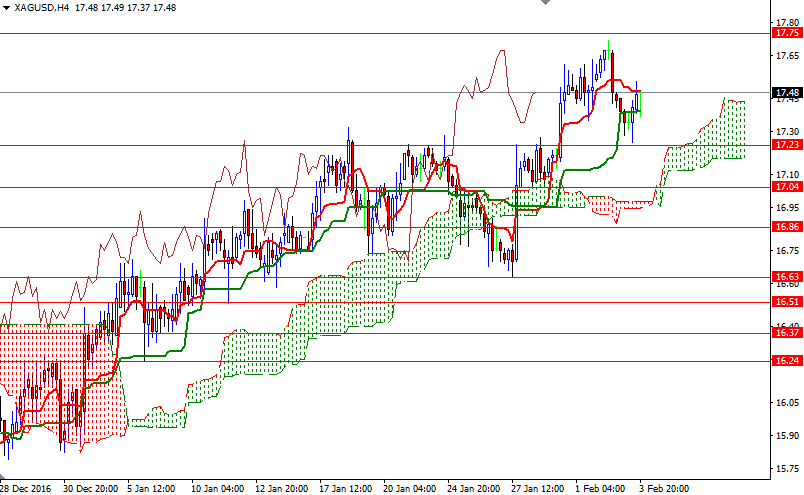Click the 12 Jan 20:00 time label
This screenshot has height=495, width=804.
pos(282,488)
